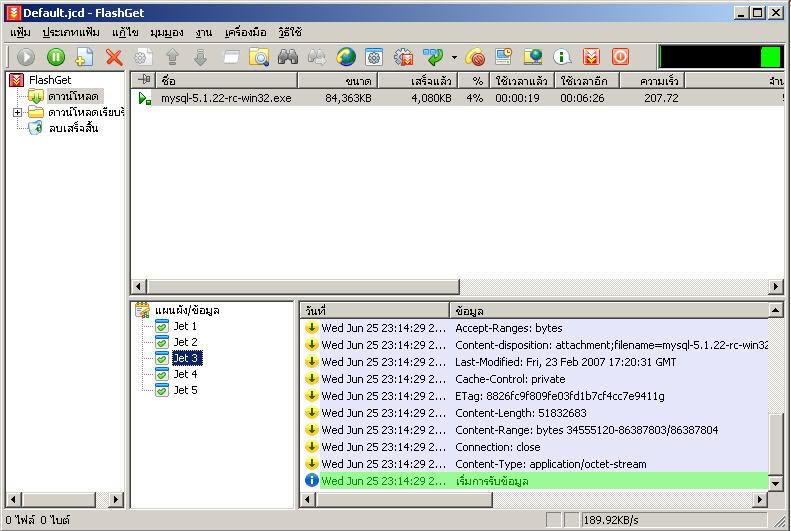Viewport: 791px width, 531px height.
Task: Open the browser globe icon
Action: pyautogui.click(x=346, y=57)
